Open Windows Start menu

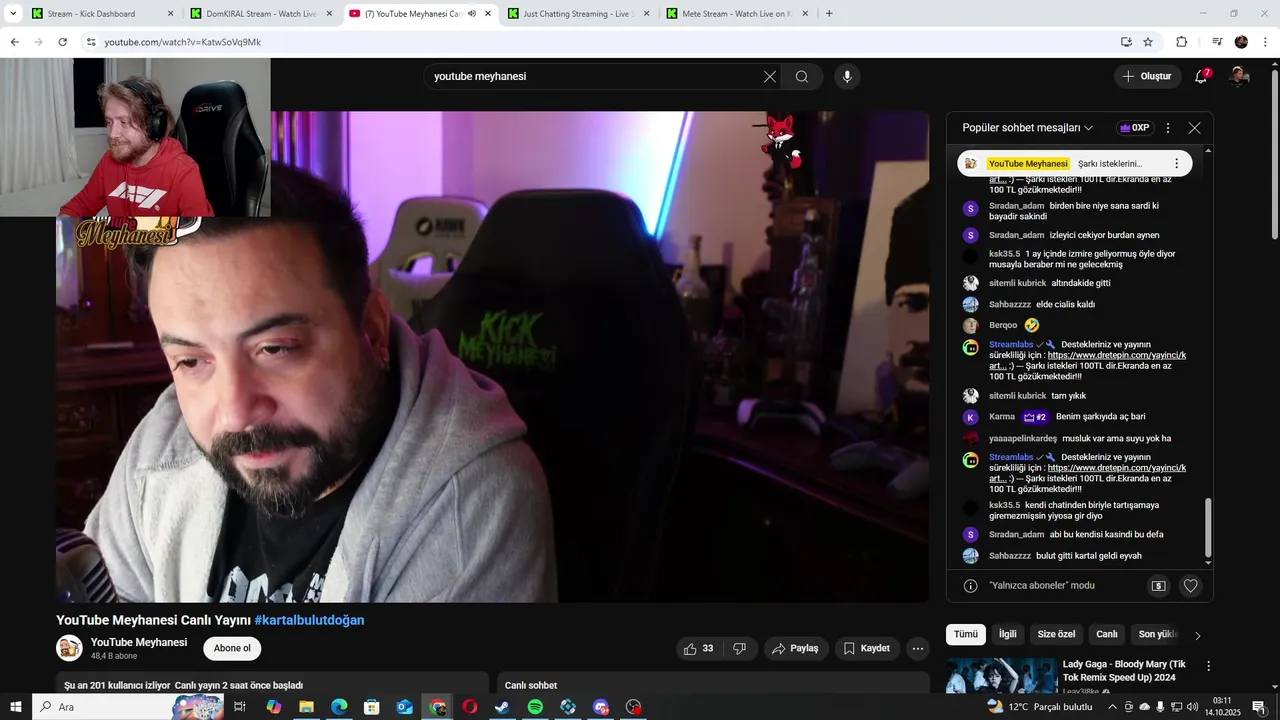[15, 707]
